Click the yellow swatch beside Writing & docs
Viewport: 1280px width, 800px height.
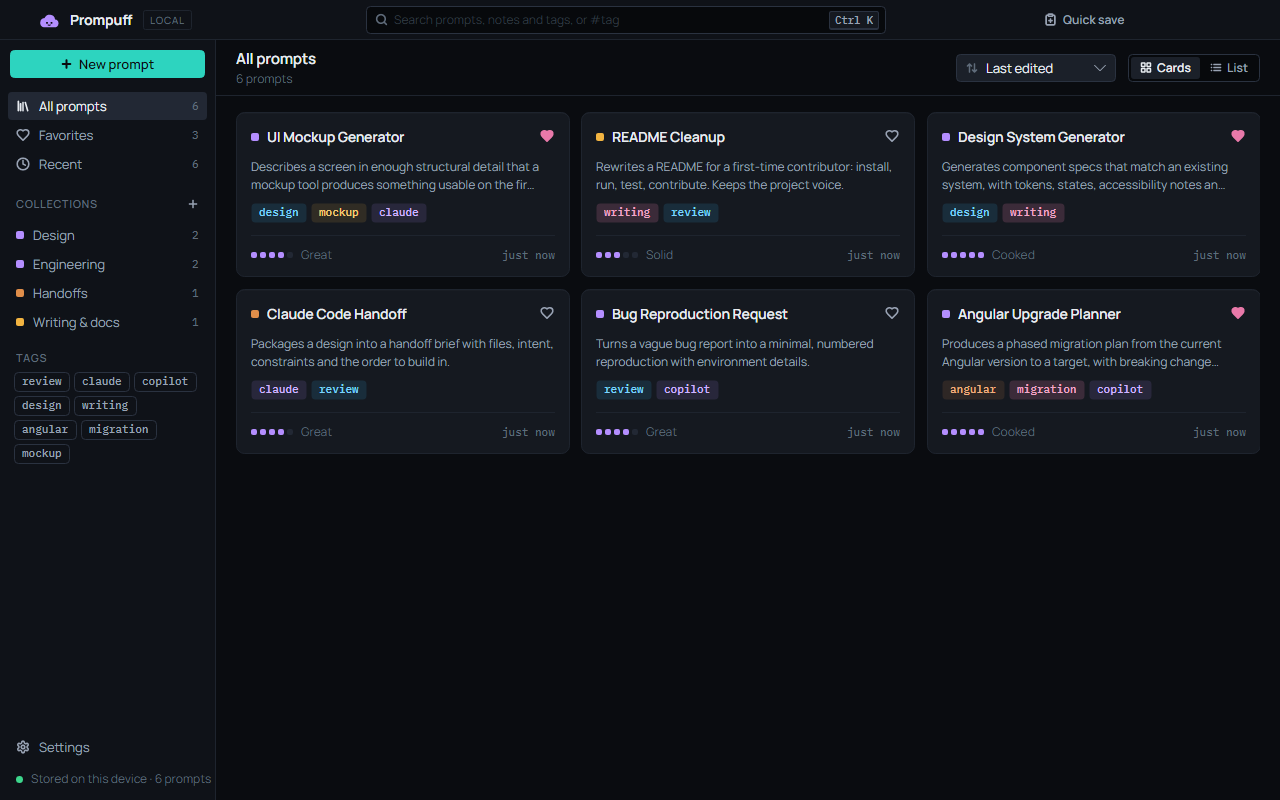[x=20, y=322]
